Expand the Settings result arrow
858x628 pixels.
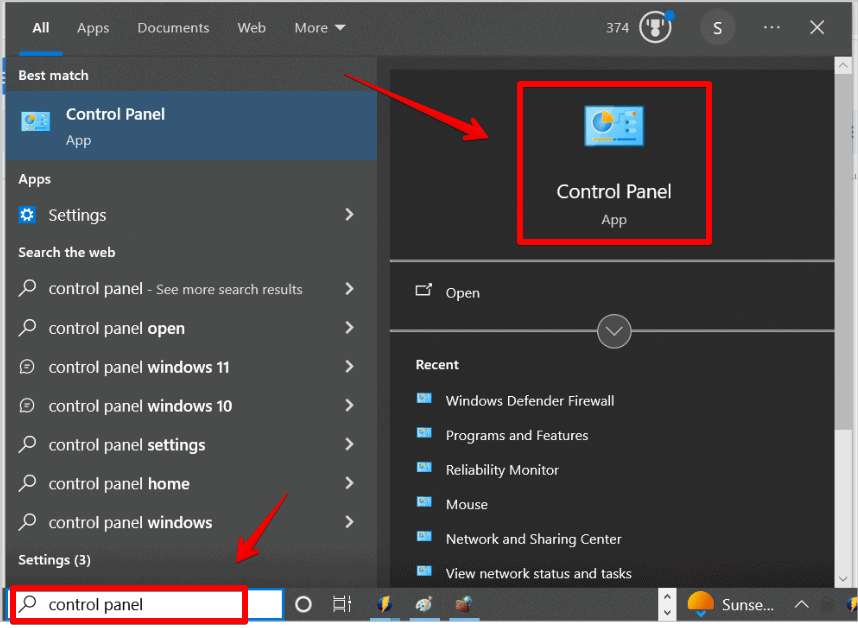(x=350, y=214)
